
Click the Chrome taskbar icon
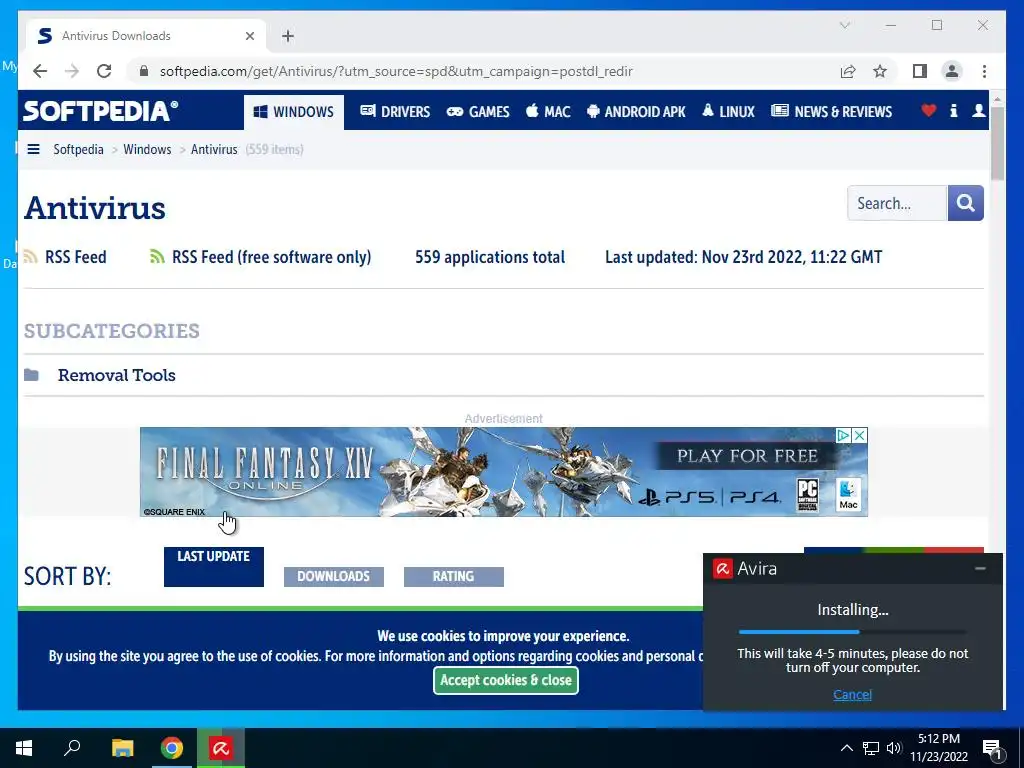(x=172, y=748)
